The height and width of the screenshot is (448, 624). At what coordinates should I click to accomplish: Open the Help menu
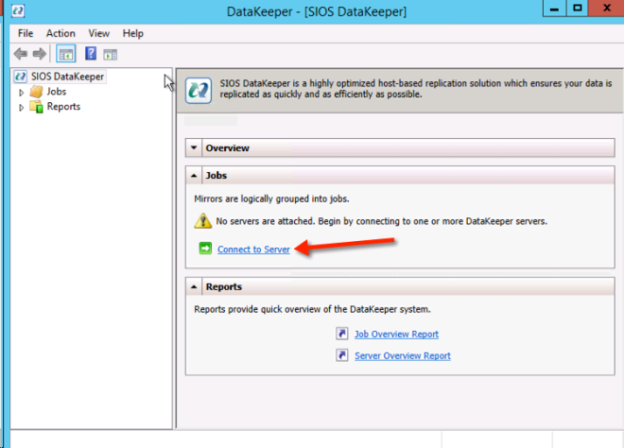(x=133, y=33)
